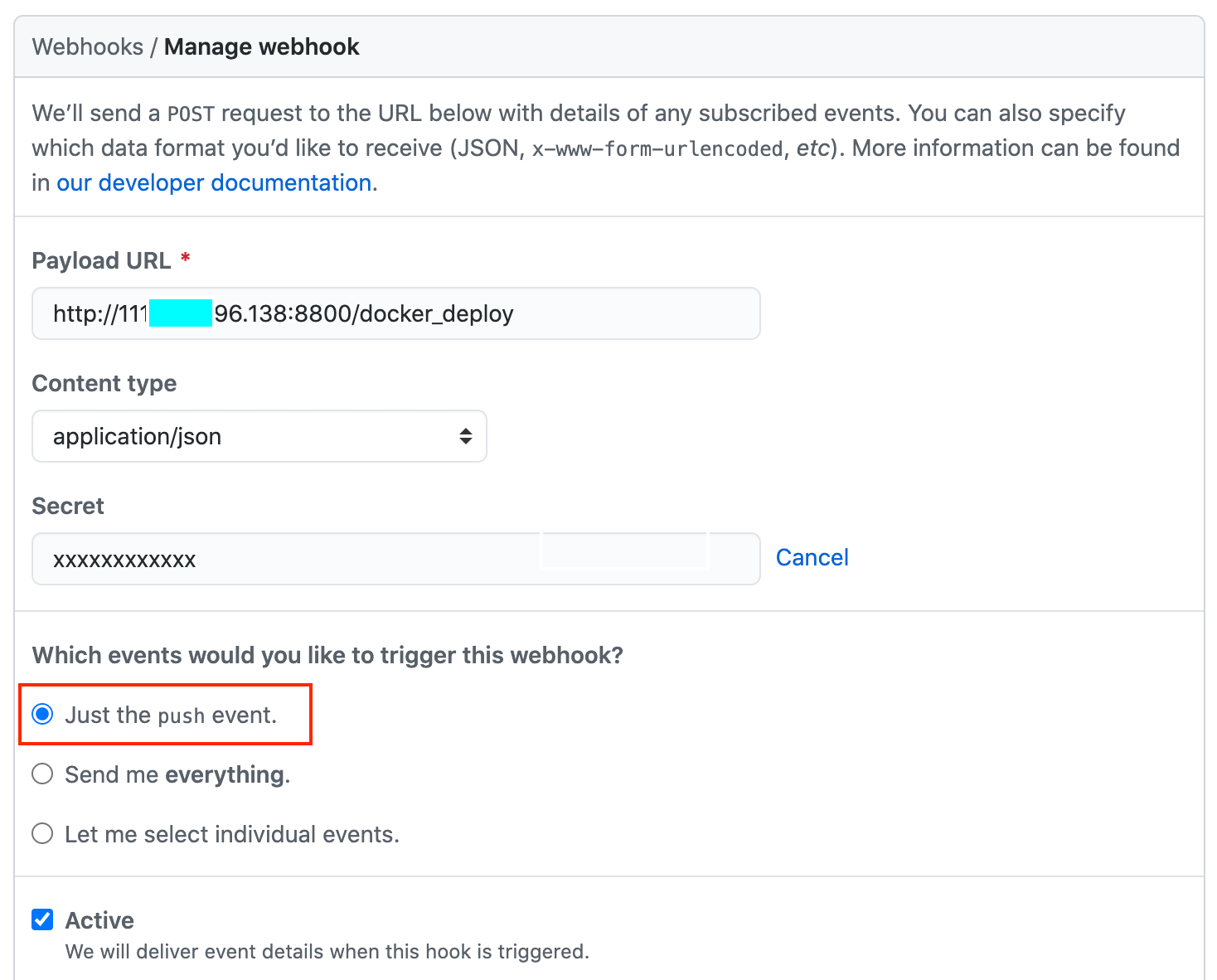Click the Cancel link beside Secret
1217x980 pixels.
pos(812,557)
